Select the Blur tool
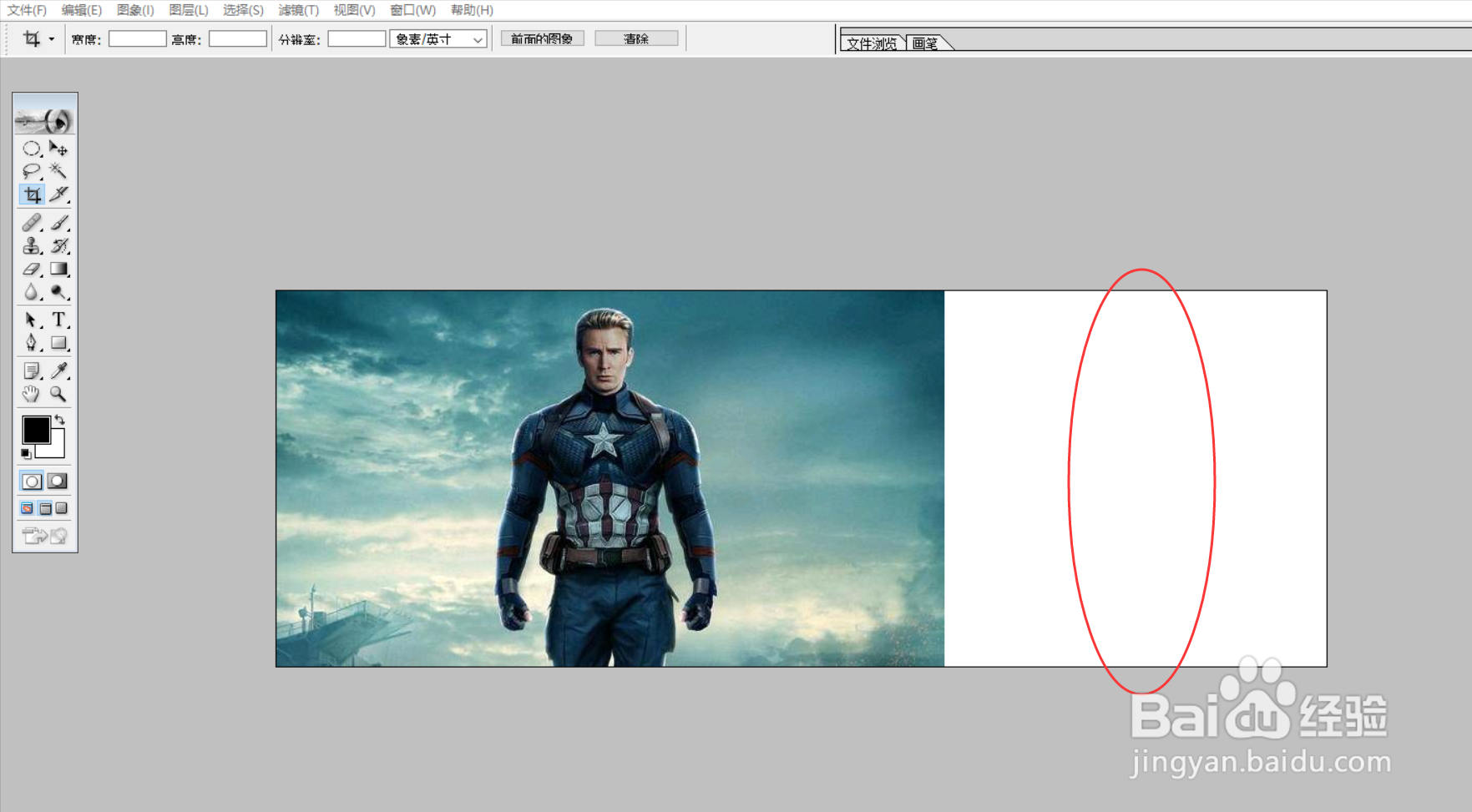Image resolution: width=1472 pixels, height=812 pixels. [32, 292]
